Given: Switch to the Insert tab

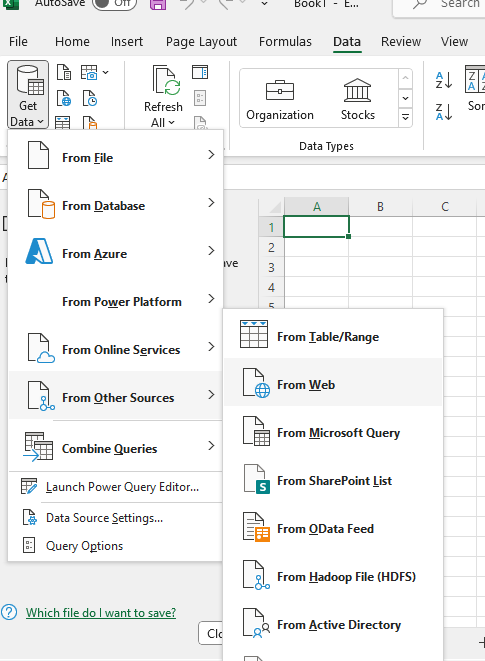Looking at the screenshot, I should [127, 42].
